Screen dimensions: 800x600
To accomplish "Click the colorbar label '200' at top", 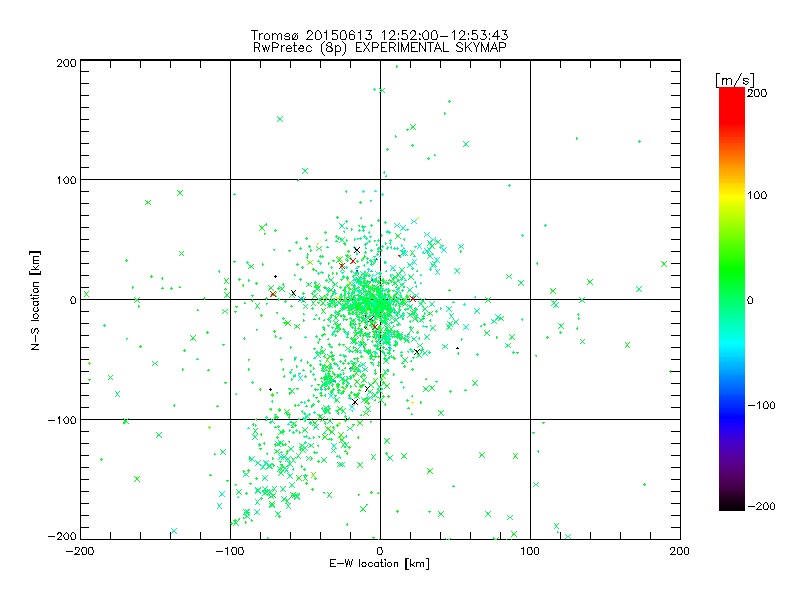I will (x=757, y=93).
